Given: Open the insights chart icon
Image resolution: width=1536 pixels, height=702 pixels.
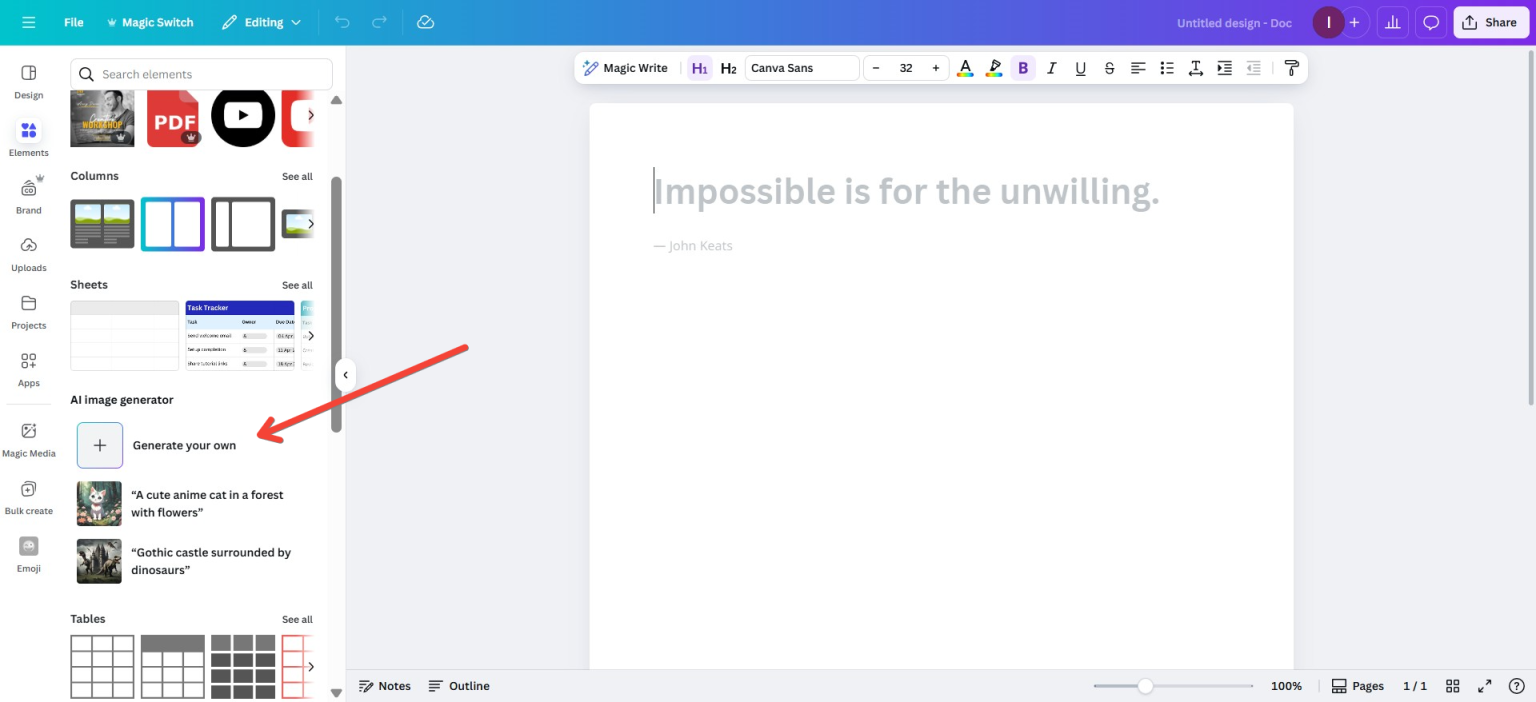Looking at the screenshot, I should click(x=1392, y=22).
